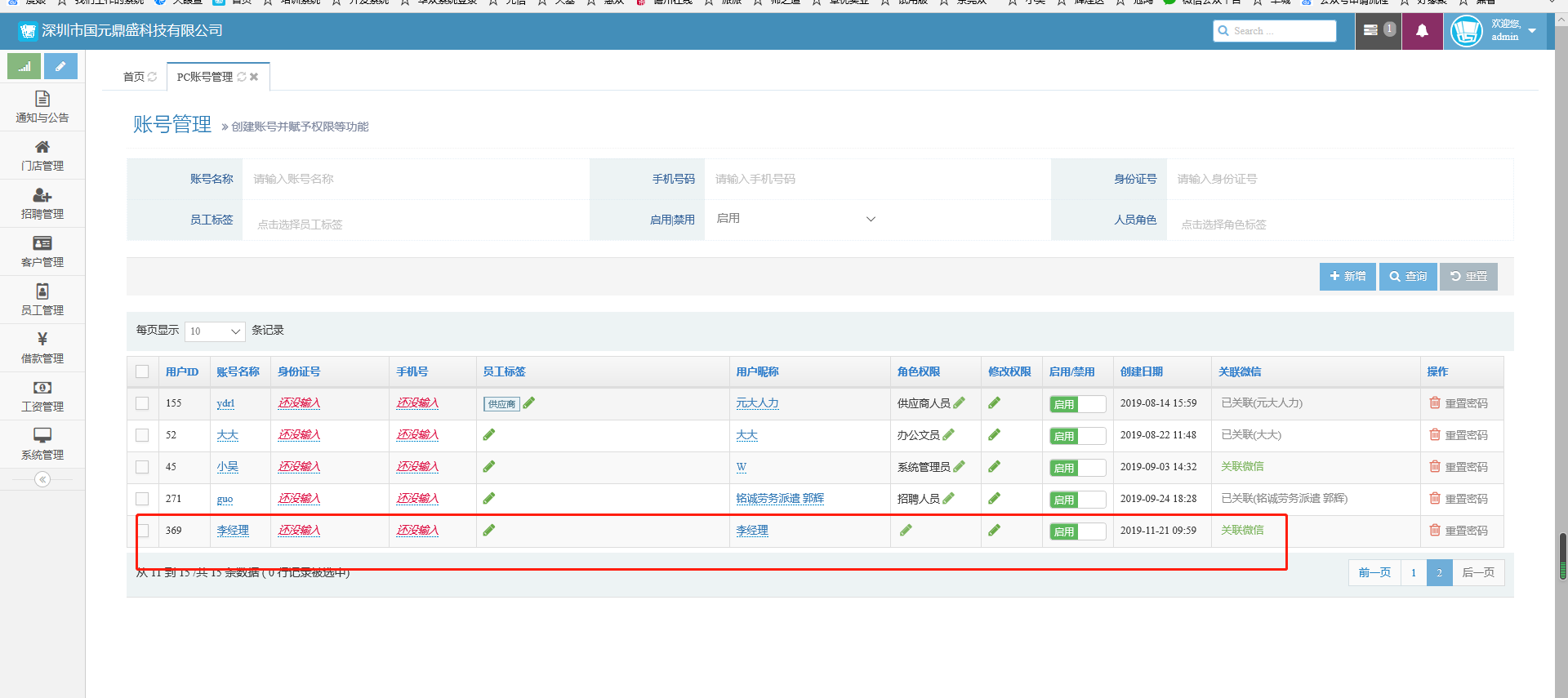Collapse the sidebar with the arrow icon
1568x698 pixels.
coord(42,479)
